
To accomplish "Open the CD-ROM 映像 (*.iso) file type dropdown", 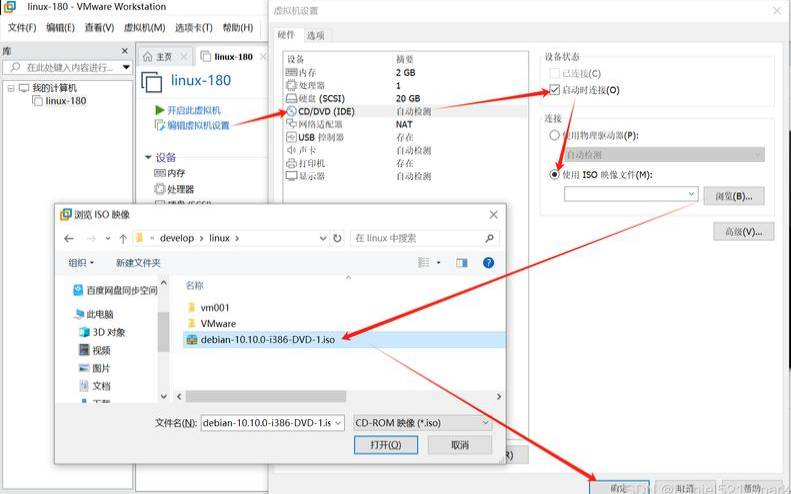I will tap(422, 423).
